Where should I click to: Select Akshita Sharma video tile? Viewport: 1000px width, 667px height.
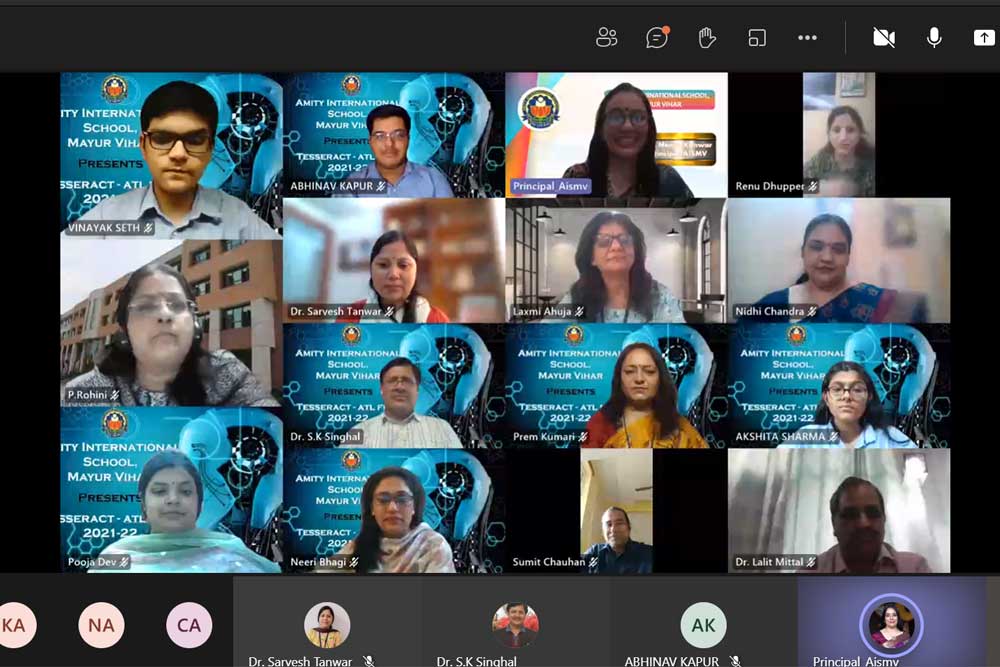[839, 386]
